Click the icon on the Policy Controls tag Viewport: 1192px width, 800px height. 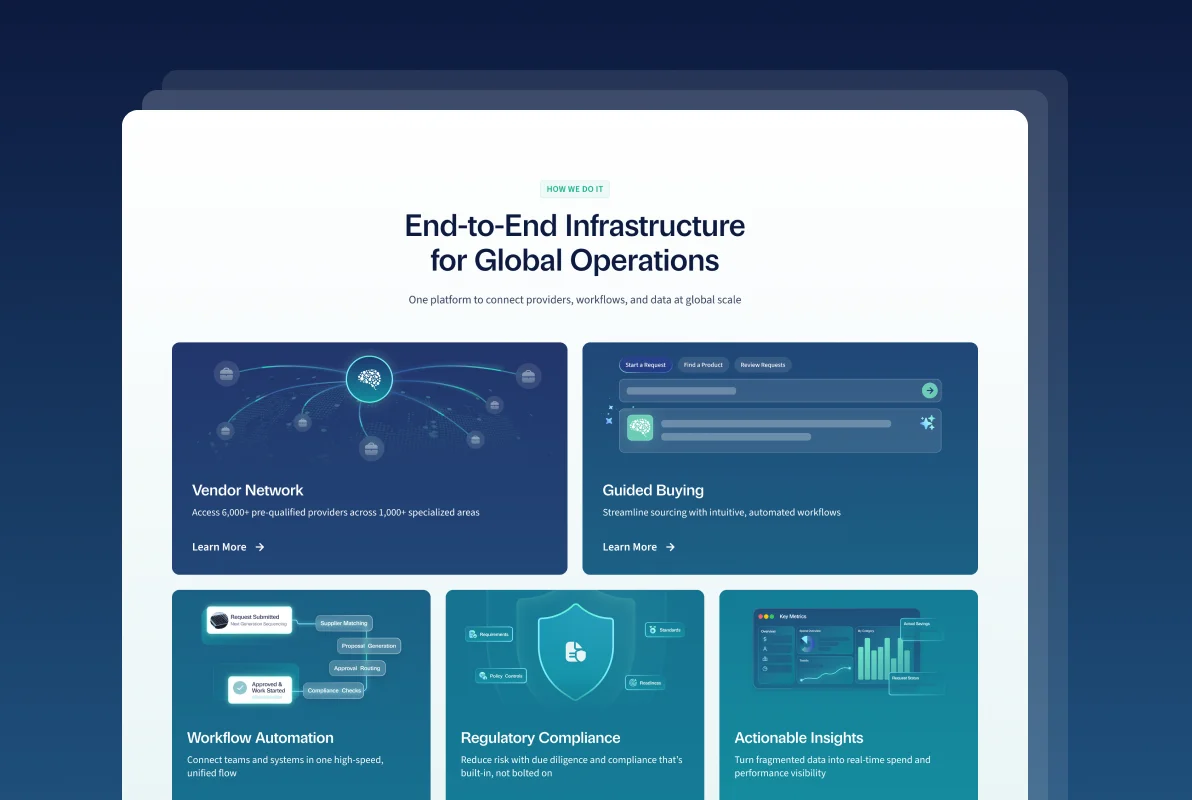(x=483, y=676)
